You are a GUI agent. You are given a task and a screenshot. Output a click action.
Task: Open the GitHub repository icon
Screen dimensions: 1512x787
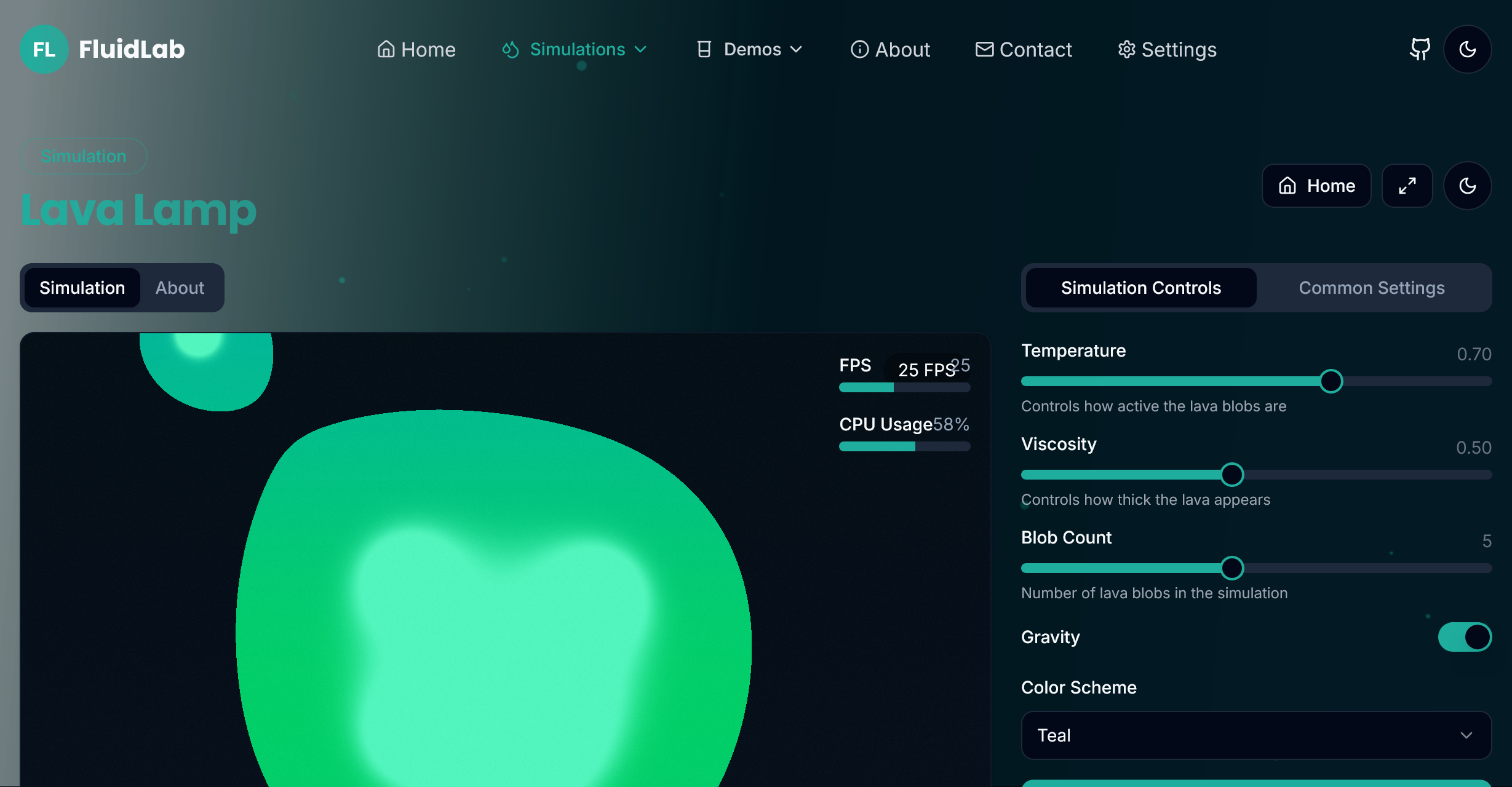pos(1420,49)
